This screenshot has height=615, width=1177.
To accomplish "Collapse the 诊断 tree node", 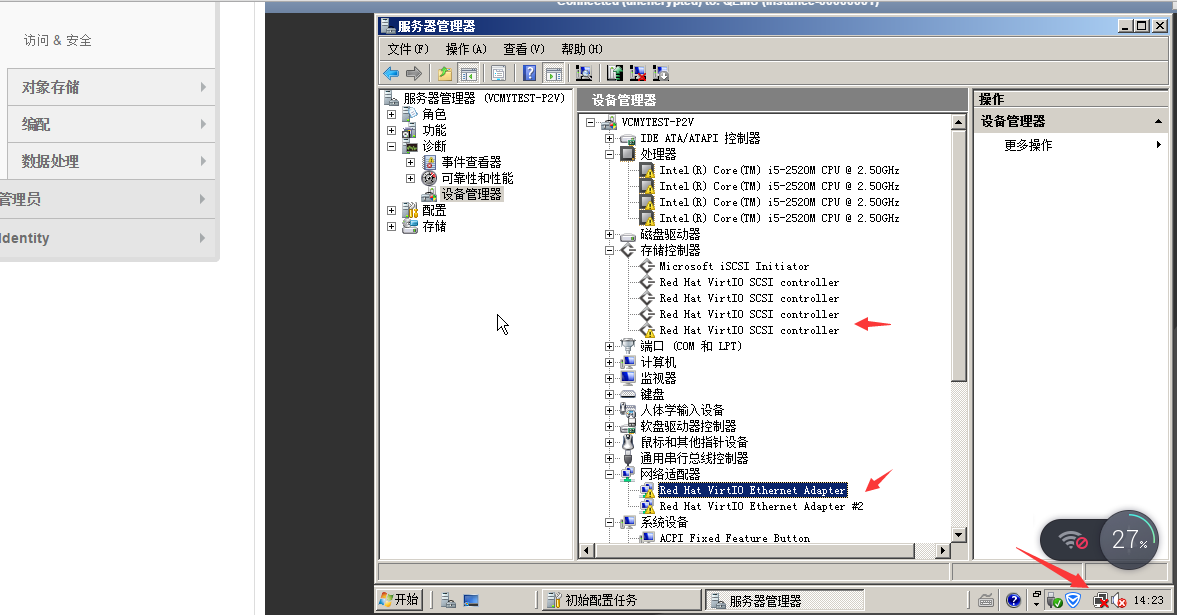I will (391, 146).
